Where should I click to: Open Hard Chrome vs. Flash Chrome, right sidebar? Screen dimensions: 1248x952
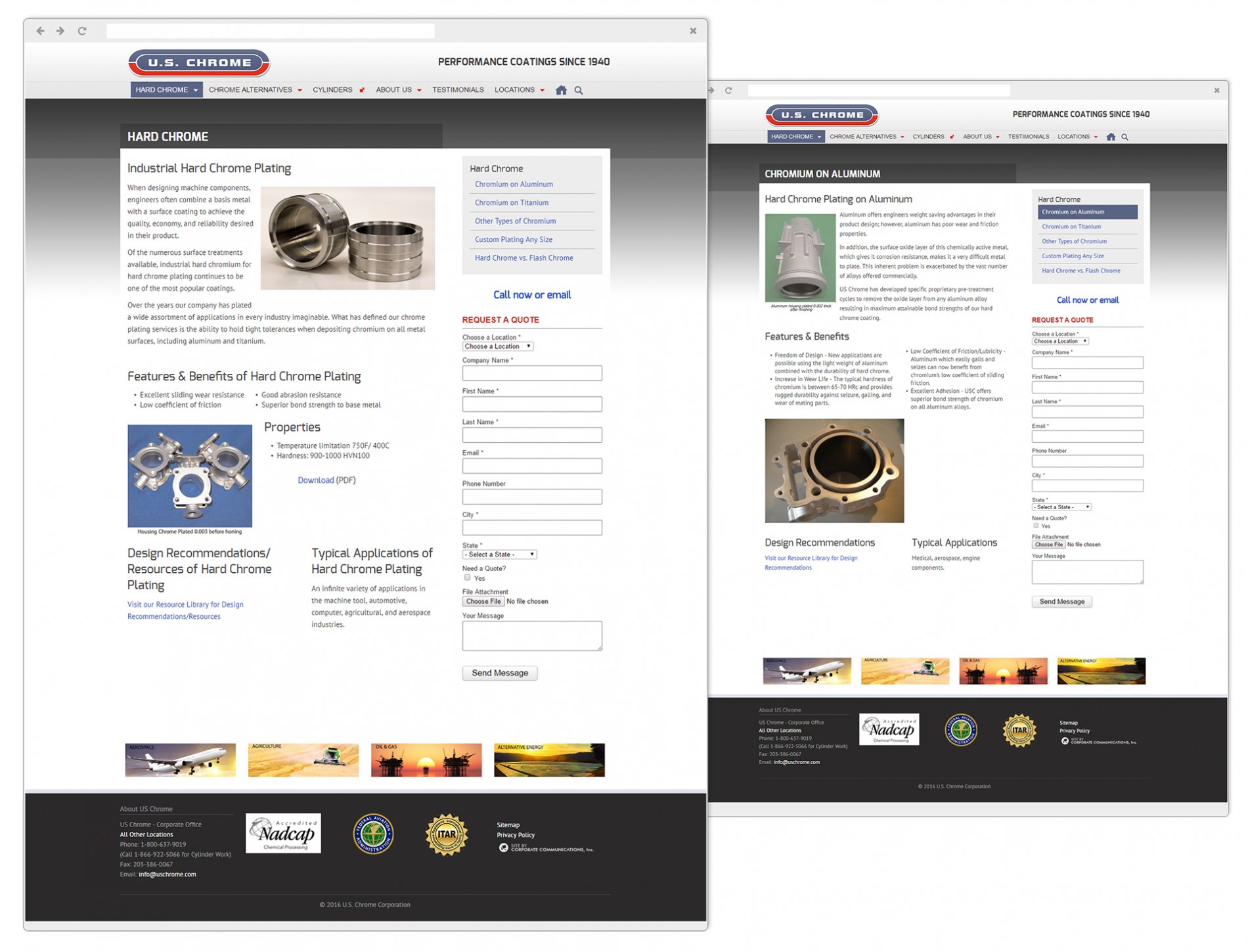(1081, 271)
